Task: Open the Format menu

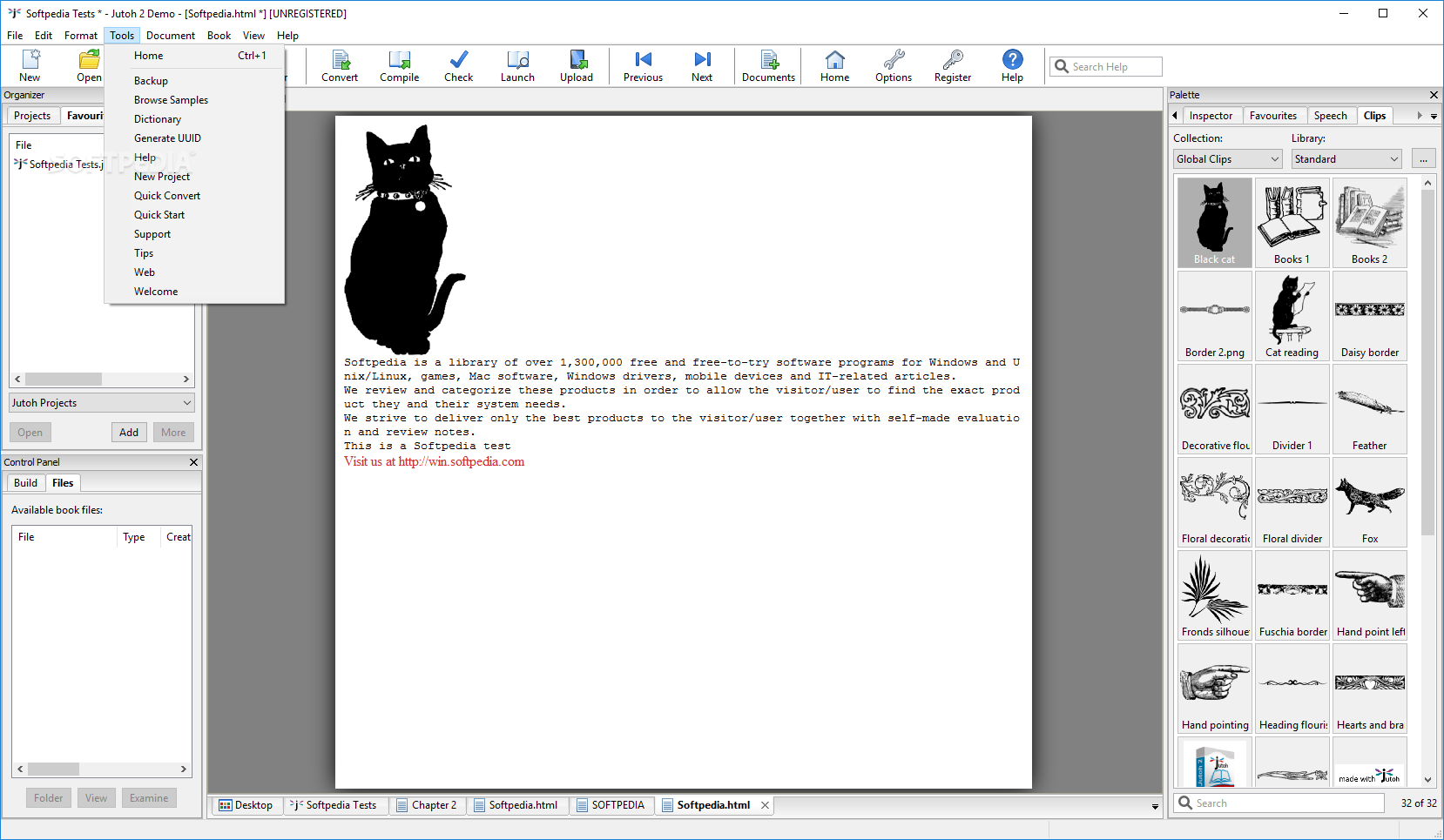Action: pos(81,36)
